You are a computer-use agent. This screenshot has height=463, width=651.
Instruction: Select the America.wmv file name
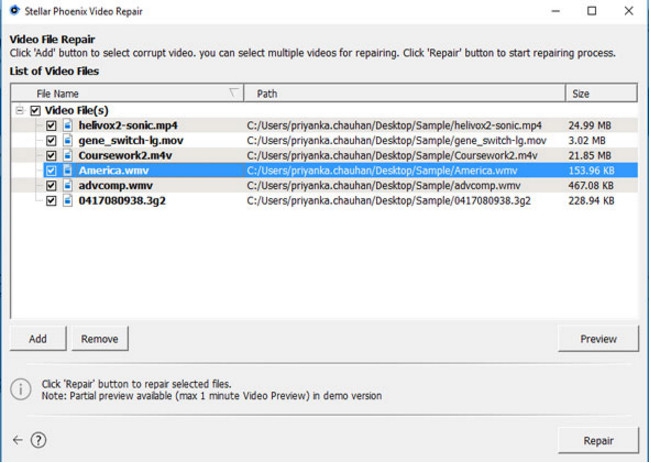pyautogui.click(x=113, y=170)
